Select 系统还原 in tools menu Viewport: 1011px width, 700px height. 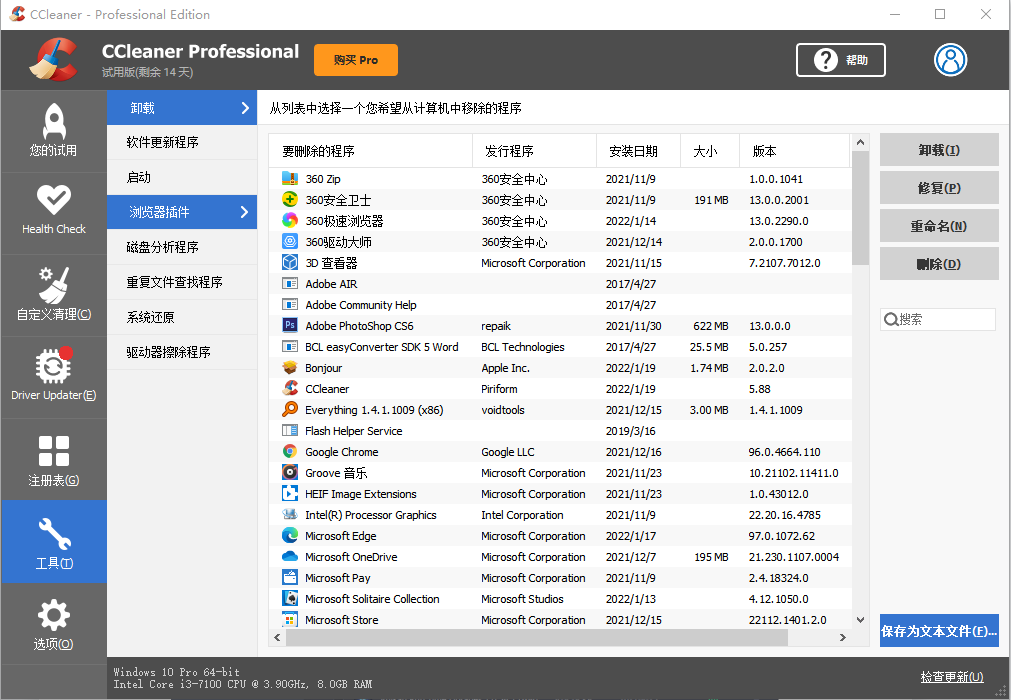(x=182, y=317)
